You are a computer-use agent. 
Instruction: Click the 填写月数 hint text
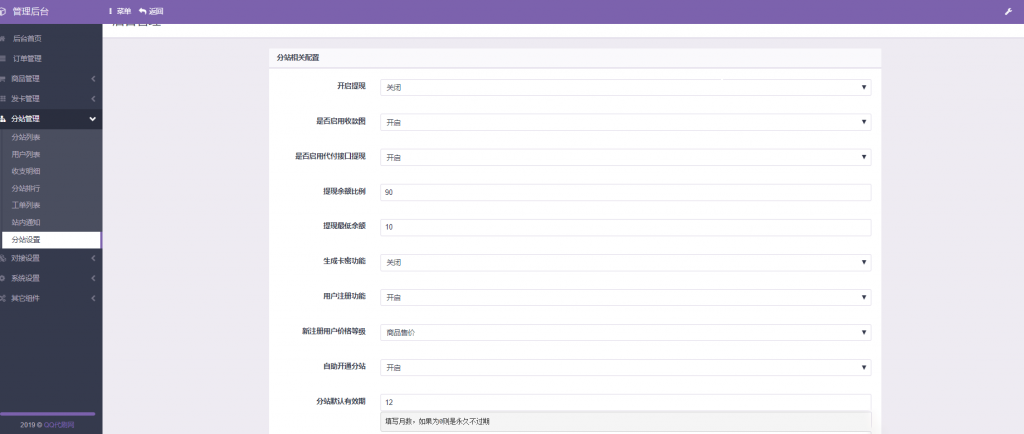point(438,422)
